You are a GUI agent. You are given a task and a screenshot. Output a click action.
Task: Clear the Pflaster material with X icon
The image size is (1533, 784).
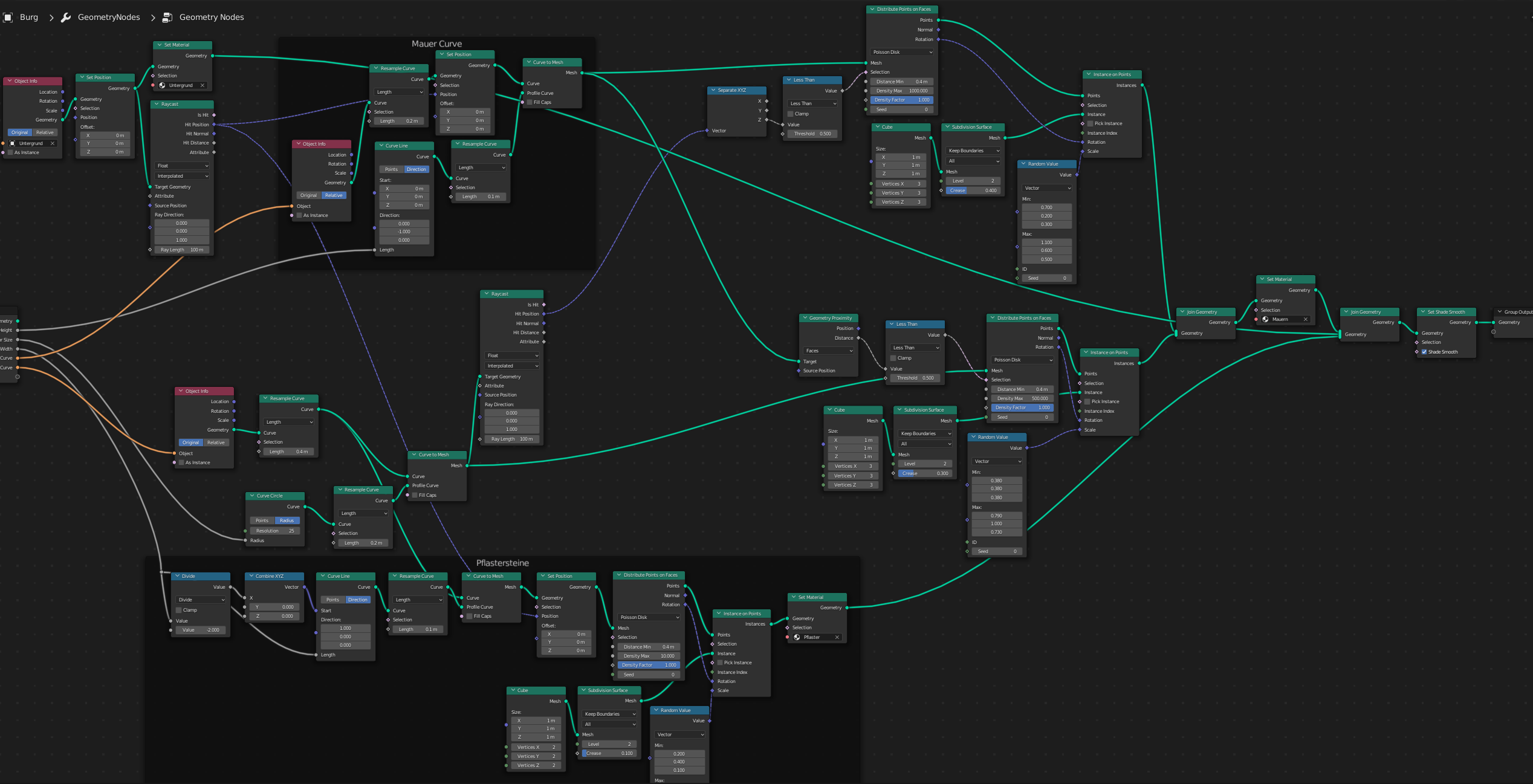pos(837,637)
